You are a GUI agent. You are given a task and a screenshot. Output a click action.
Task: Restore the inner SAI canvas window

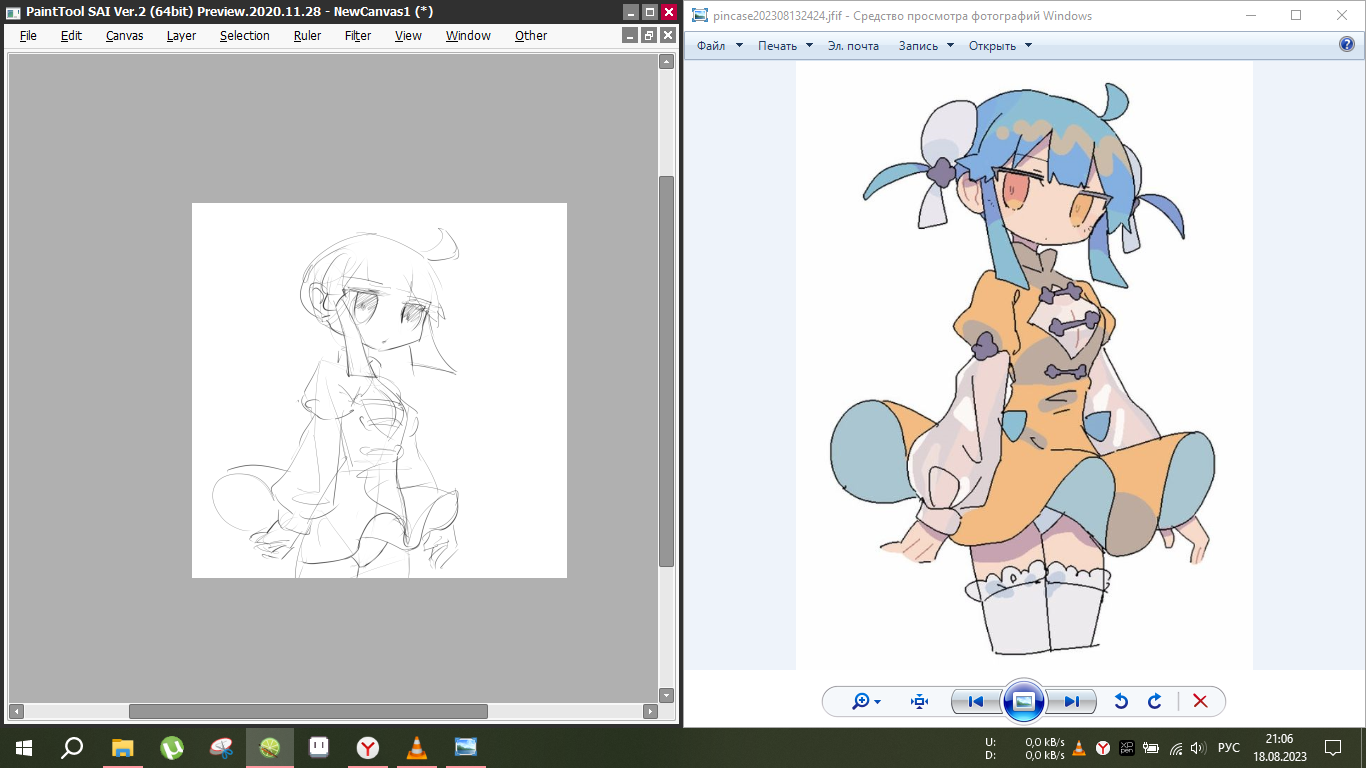(649, 35)
